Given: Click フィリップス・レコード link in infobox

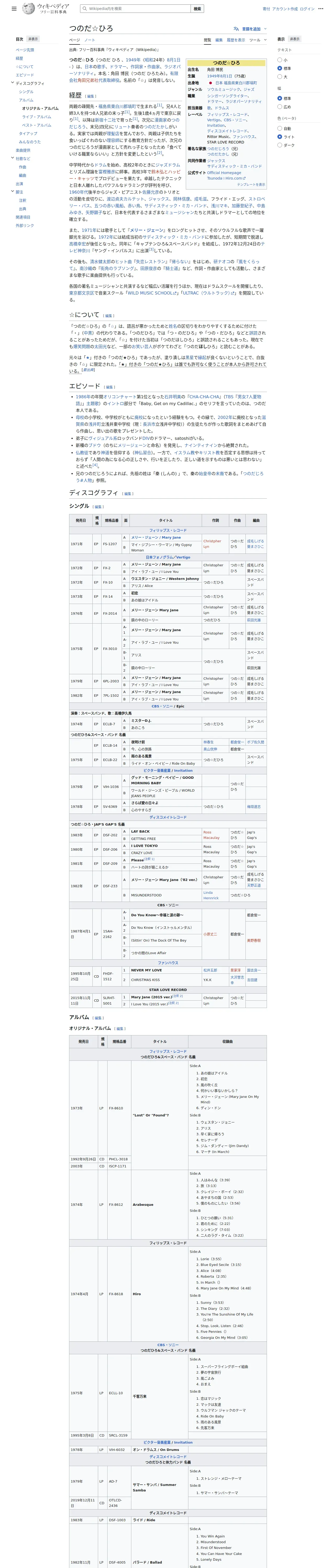Looking at the screenshot, I should coord(227,114).
